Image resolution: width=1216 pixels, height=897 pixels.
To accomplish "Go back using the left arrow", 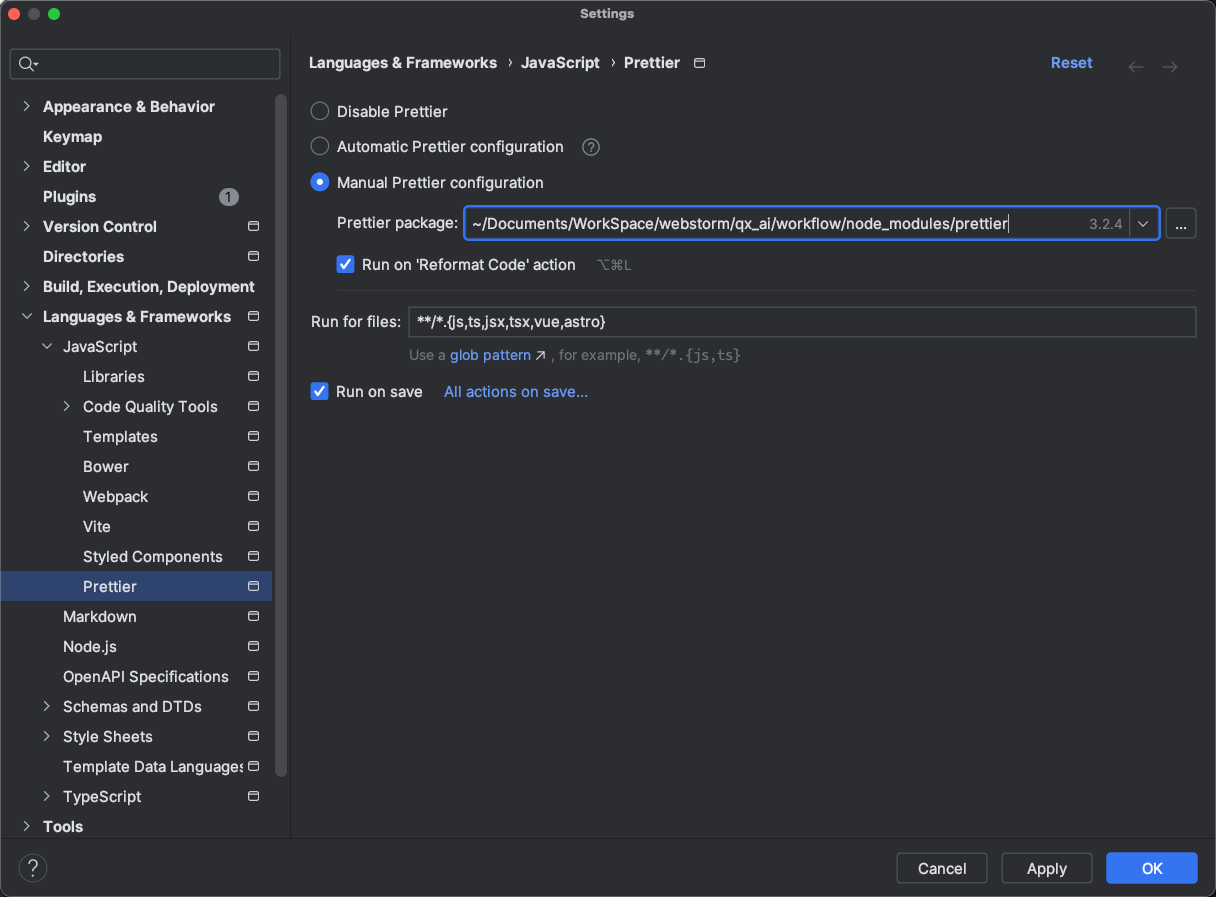I will [x=1136, y=67].
